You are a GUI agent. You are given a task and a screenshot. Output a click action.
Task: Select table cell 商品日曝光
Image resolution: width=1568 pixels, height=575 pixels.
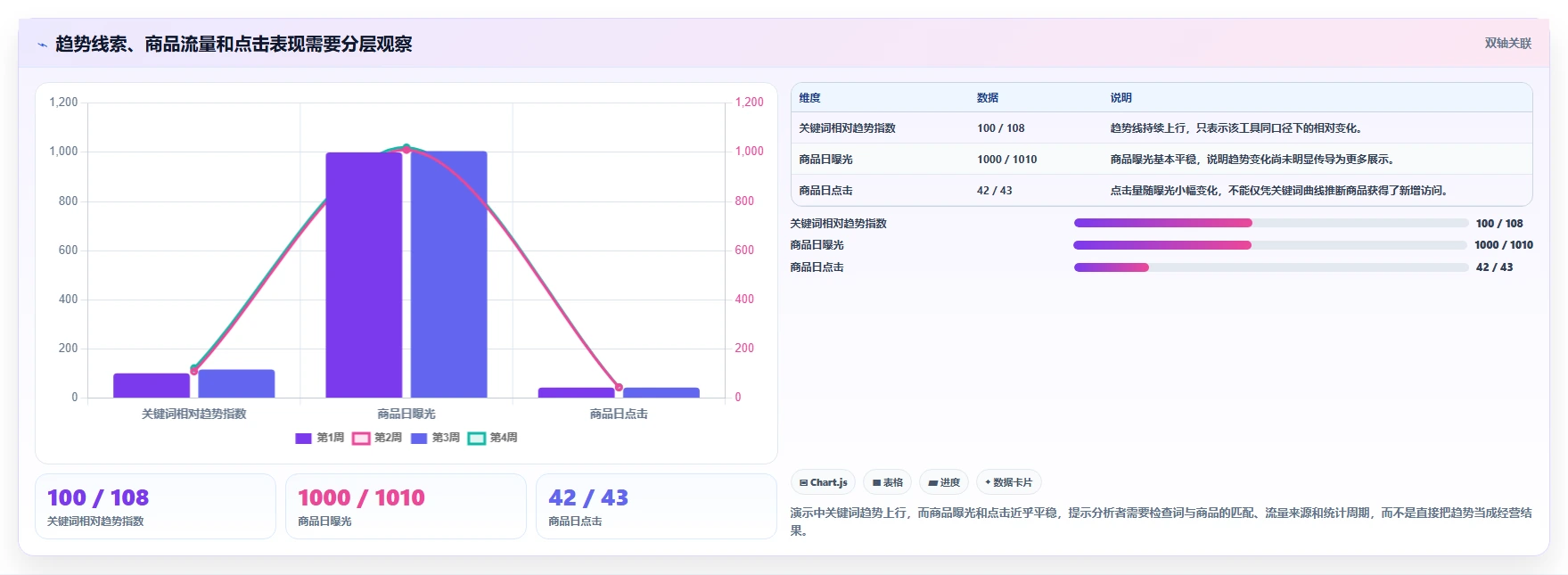[x=825, y=160]
